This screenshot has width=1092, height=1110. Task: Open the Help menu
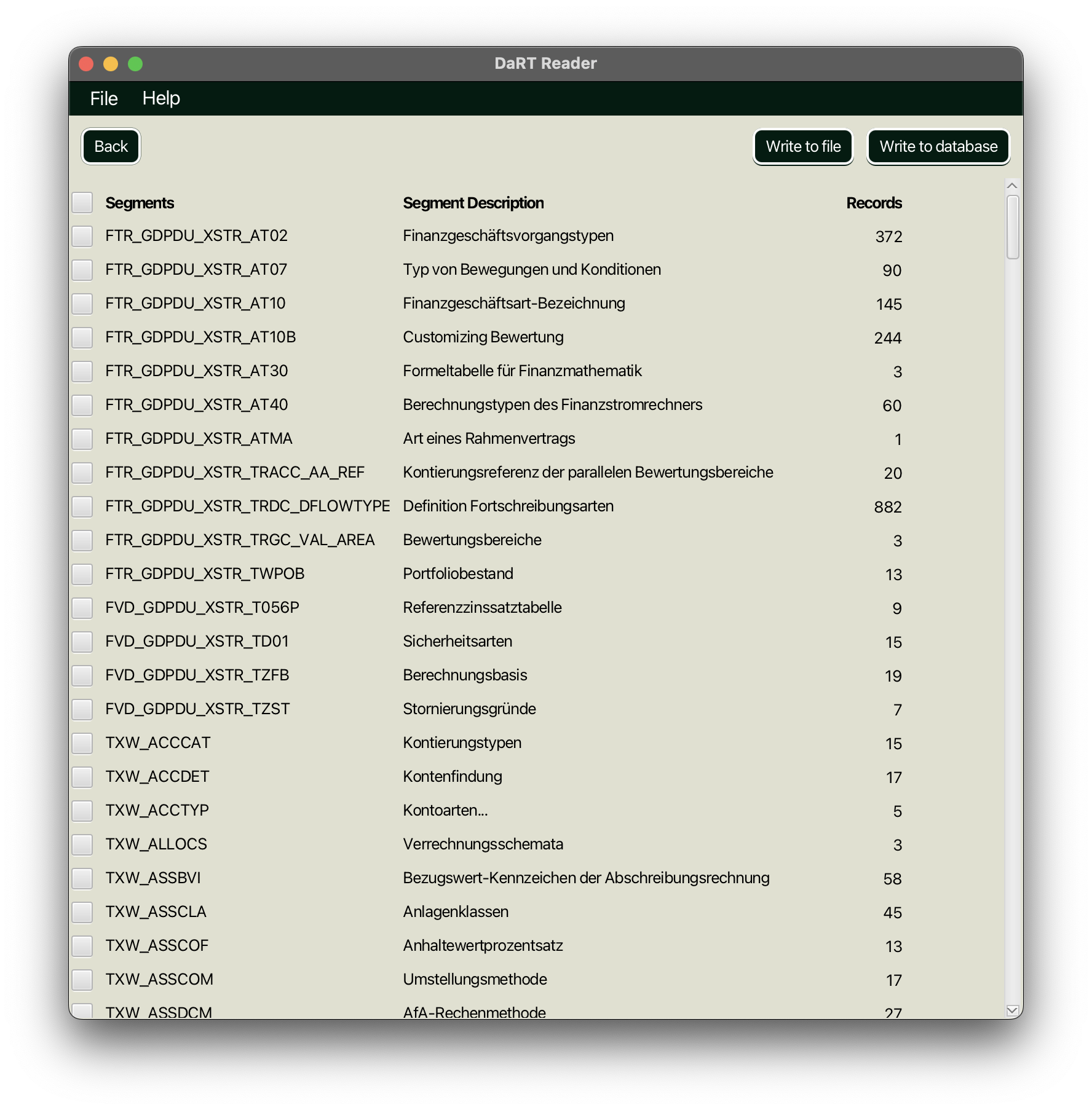(161, 98)
